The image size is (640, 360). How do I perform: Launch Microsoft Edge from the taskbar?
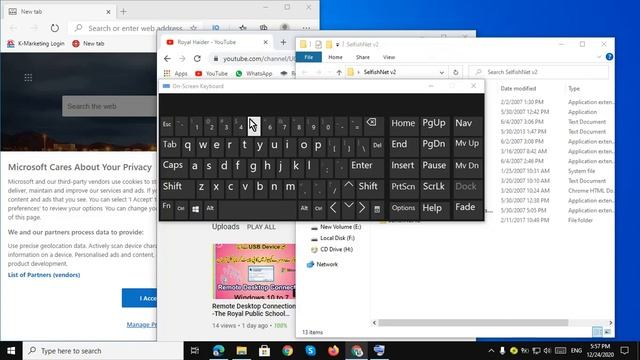pyautogui.click(x=218, y=351)
